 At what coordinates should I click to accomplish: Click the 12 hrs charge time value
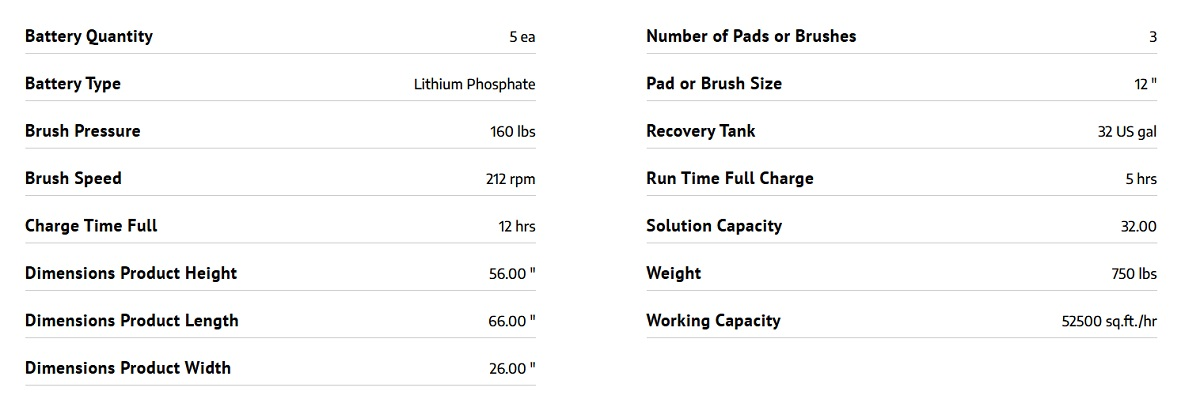pyautogui.click(x=517, y=226)
